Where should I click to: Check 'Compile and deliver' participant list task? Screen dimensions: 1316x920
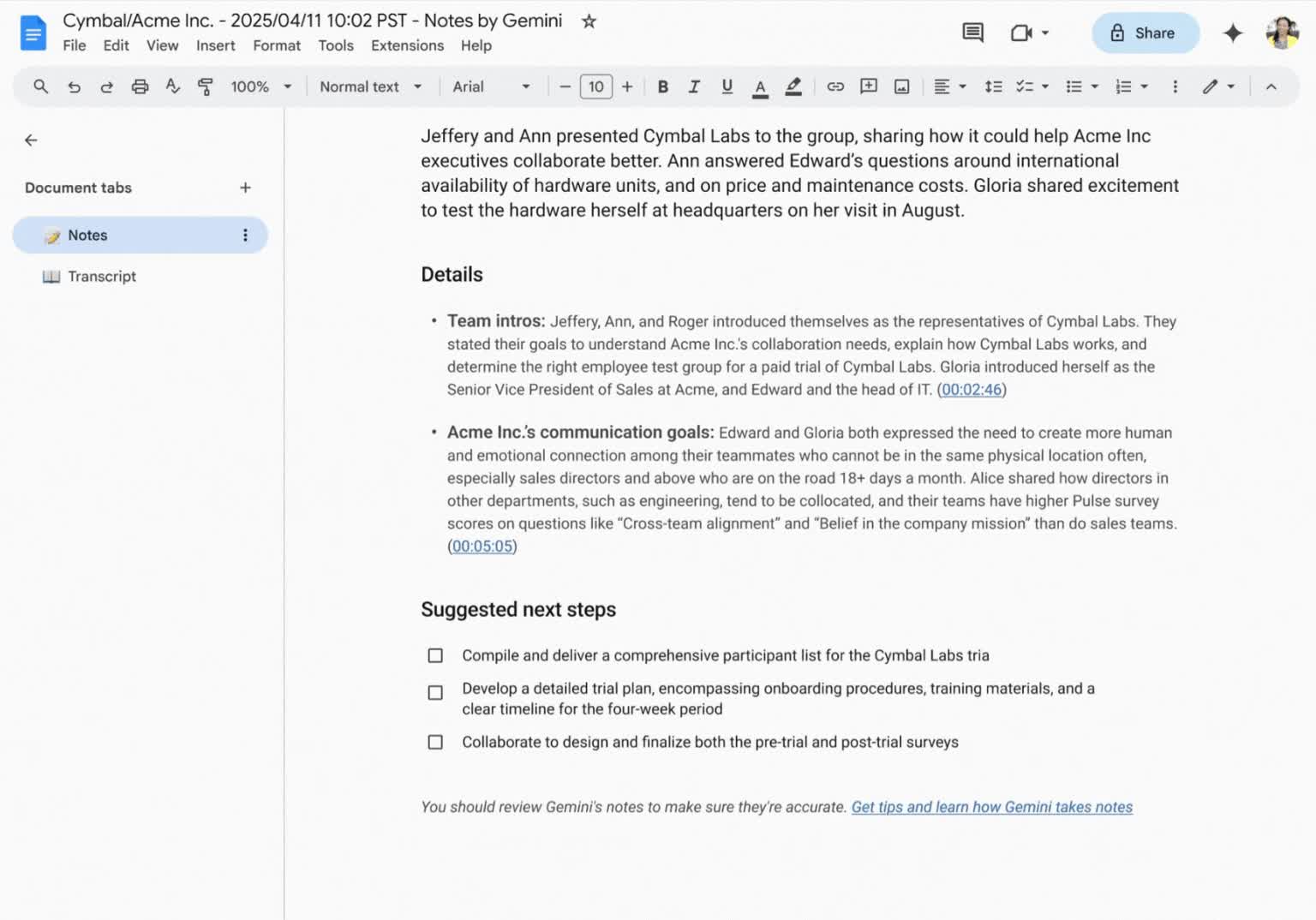[435, 656]
